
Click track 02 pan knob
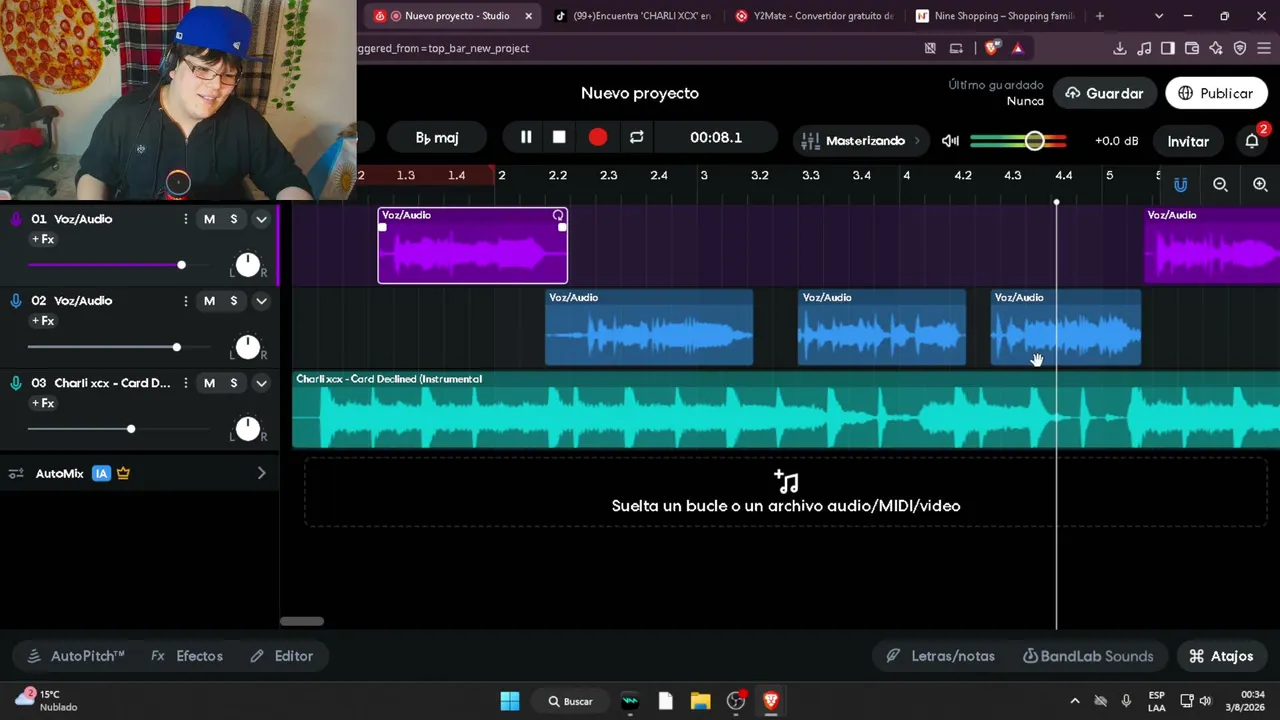click(x=247, y=347)
